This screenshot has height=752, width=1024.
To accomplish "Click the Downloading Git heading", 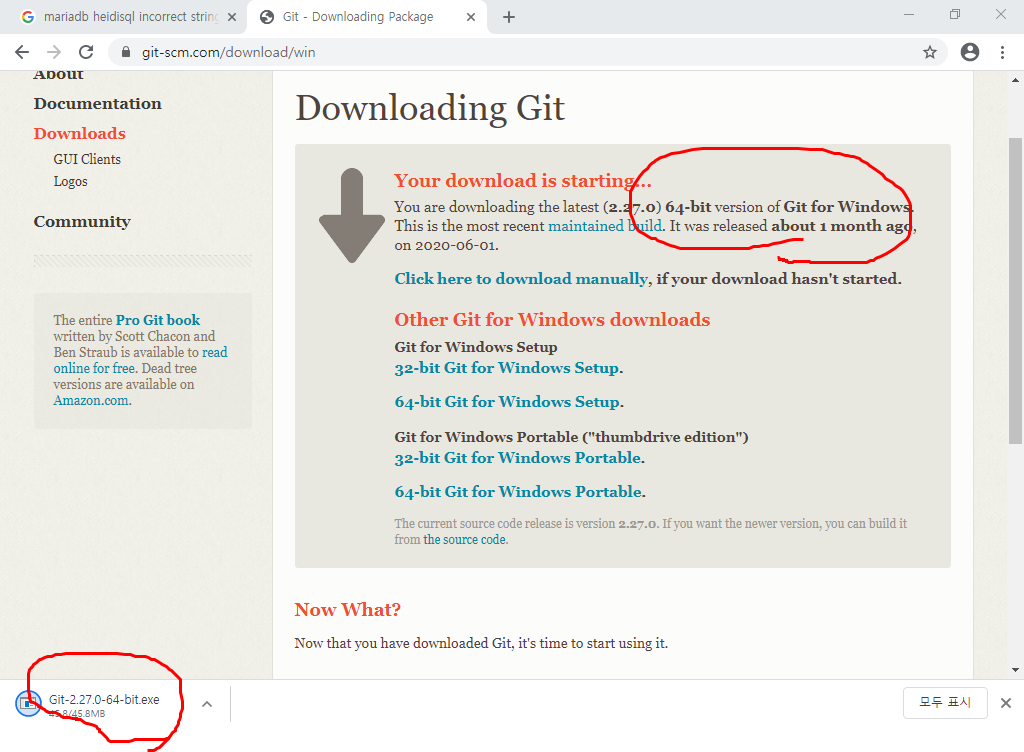I will 430,108.
